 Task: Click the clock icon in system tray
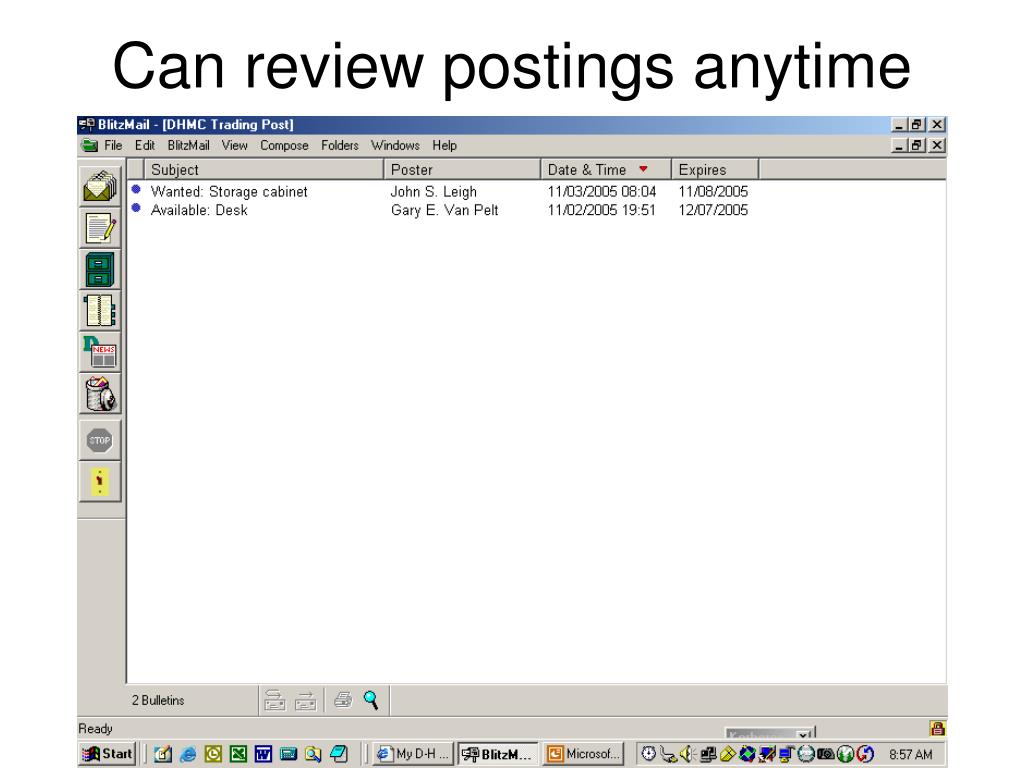648,754
